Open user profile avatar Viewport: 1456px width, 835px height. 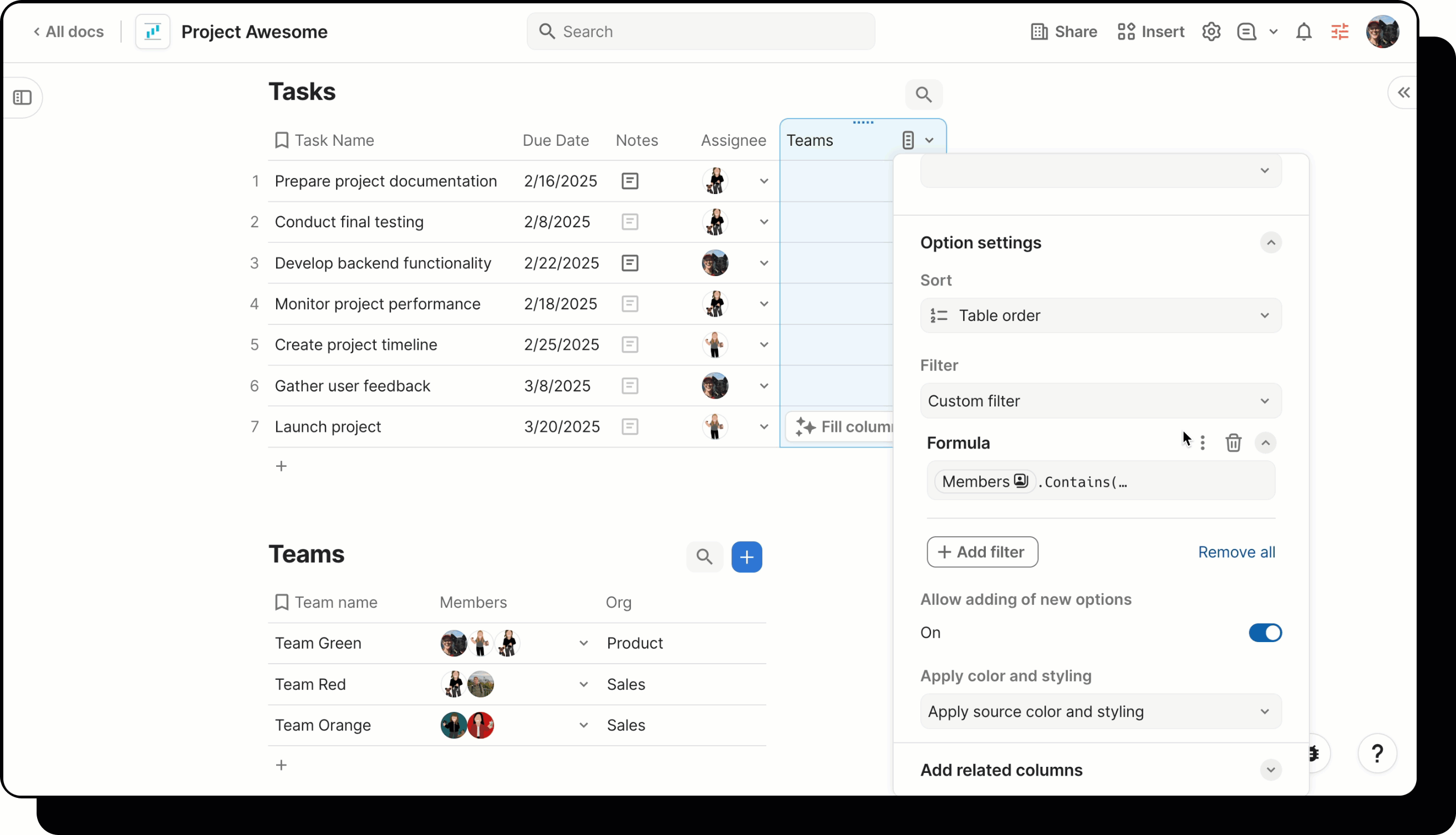click(x=1383, y=32)
